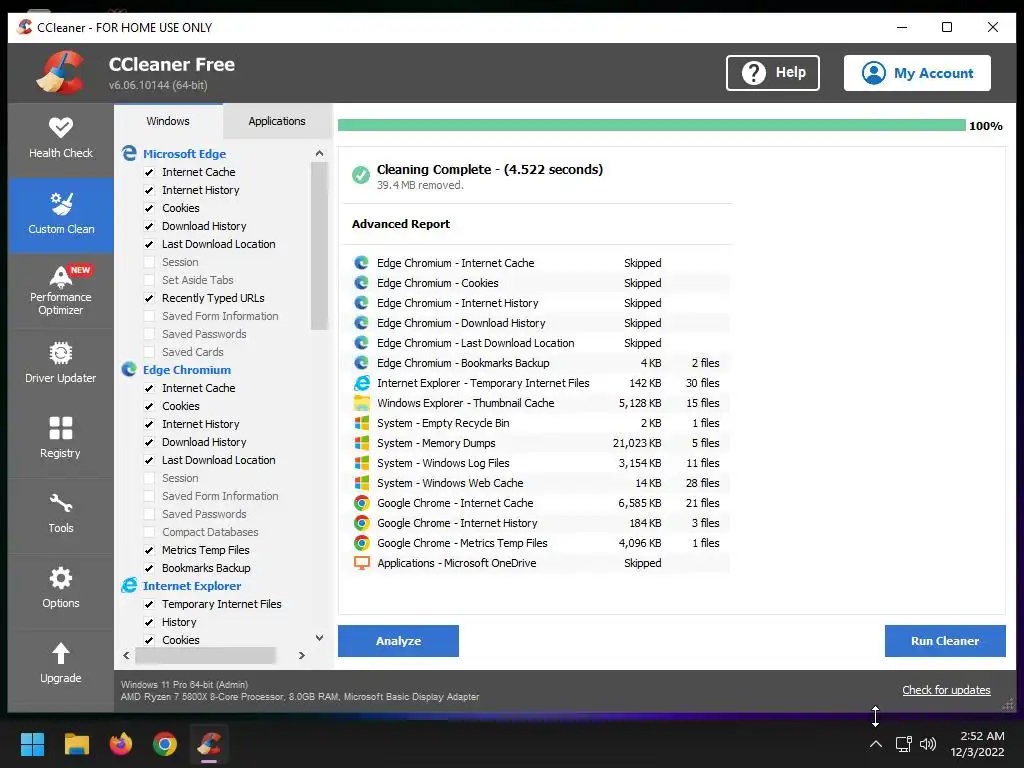The image size is (1024, 768).
Task: Open volume control in system tray
Action: pos(927,744)
